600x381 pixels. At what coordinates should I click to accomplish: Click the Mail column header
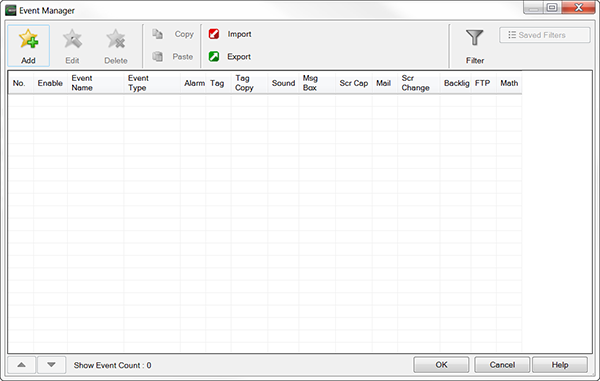point(385,83)
